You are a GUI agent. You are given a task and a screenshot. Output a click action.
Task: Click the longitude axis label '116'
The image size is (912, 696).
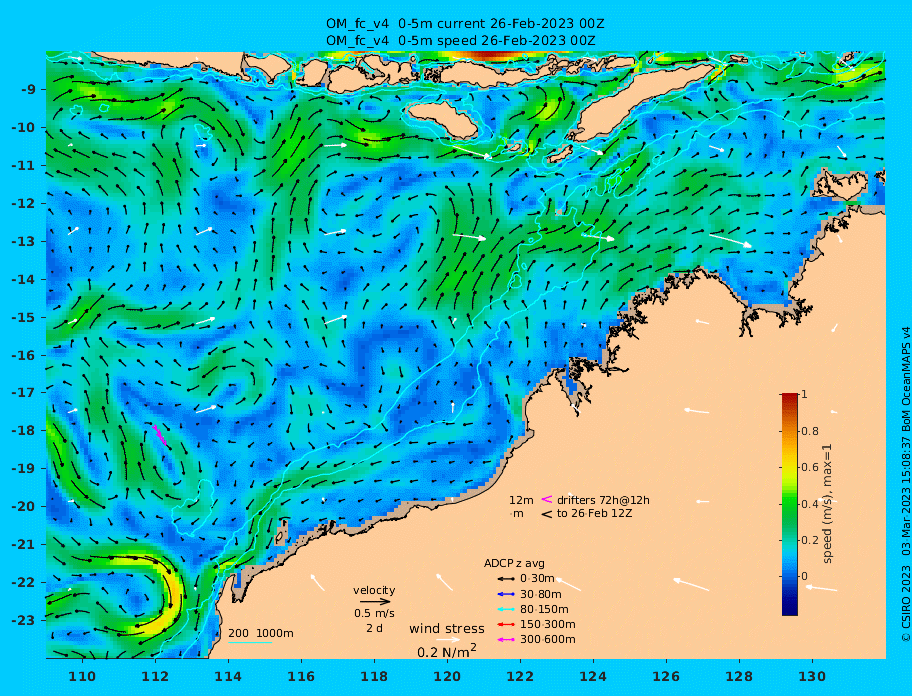tap(301, 676)
